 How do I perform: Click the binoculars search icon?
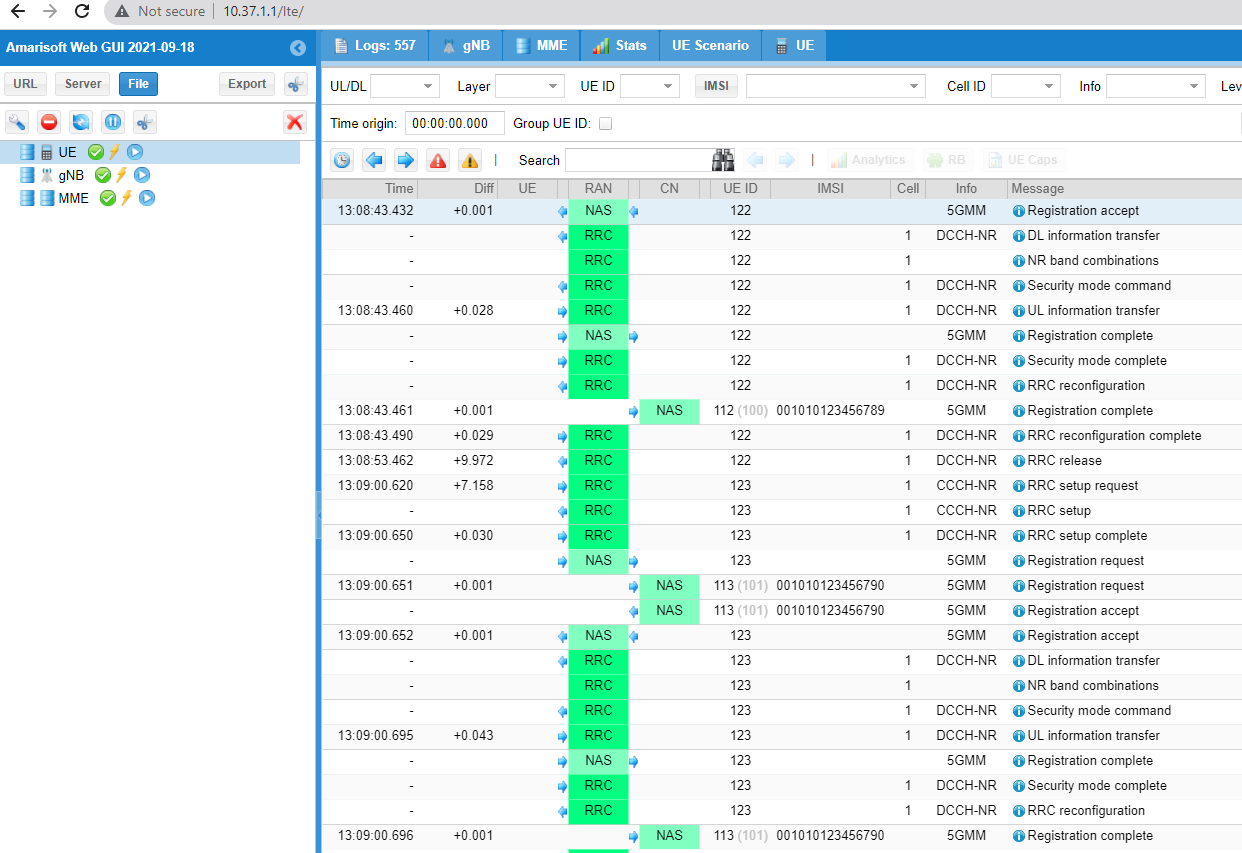point(724,160)
